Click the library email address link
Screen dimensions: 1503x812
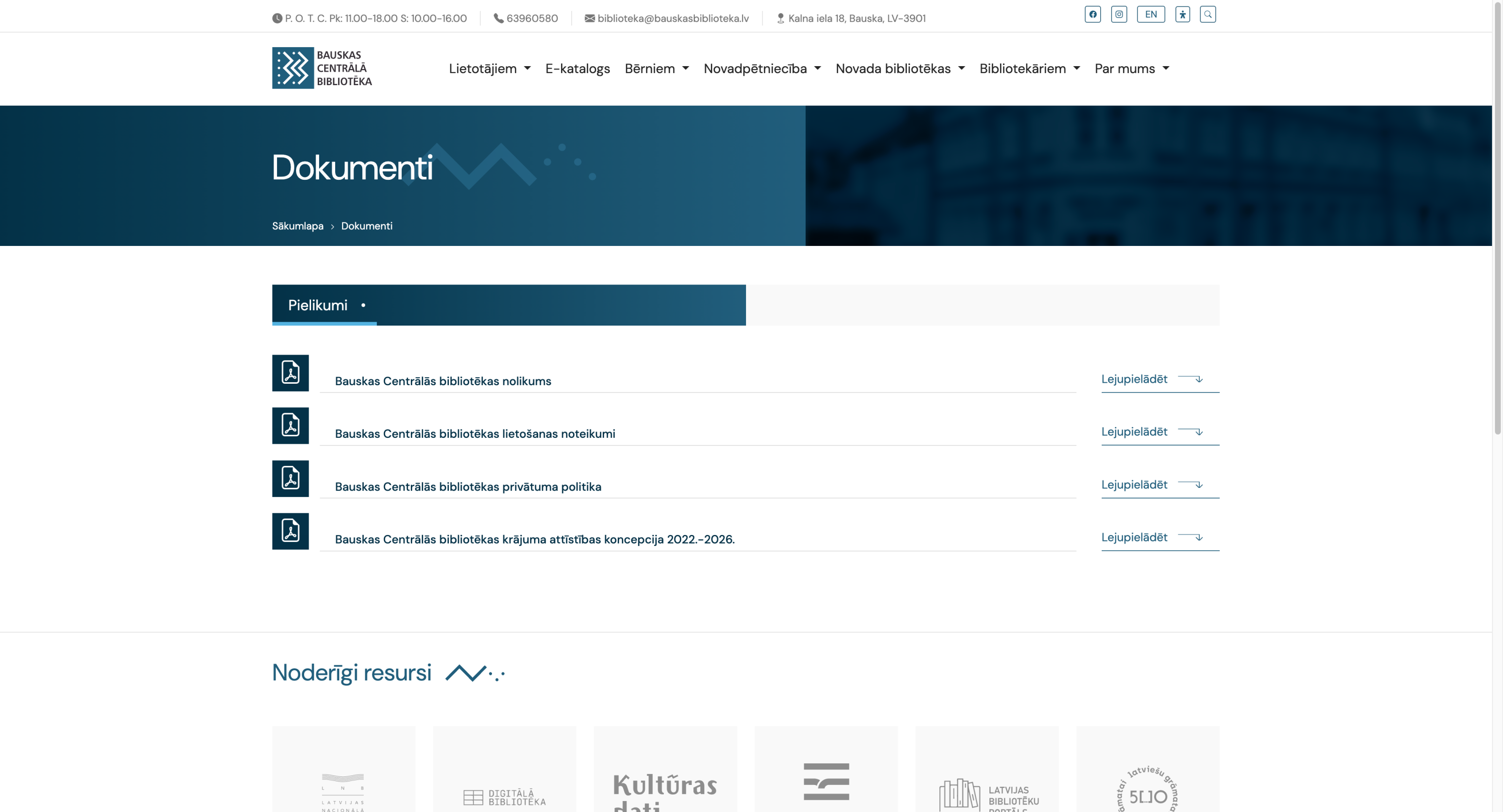tap(672, 18)
